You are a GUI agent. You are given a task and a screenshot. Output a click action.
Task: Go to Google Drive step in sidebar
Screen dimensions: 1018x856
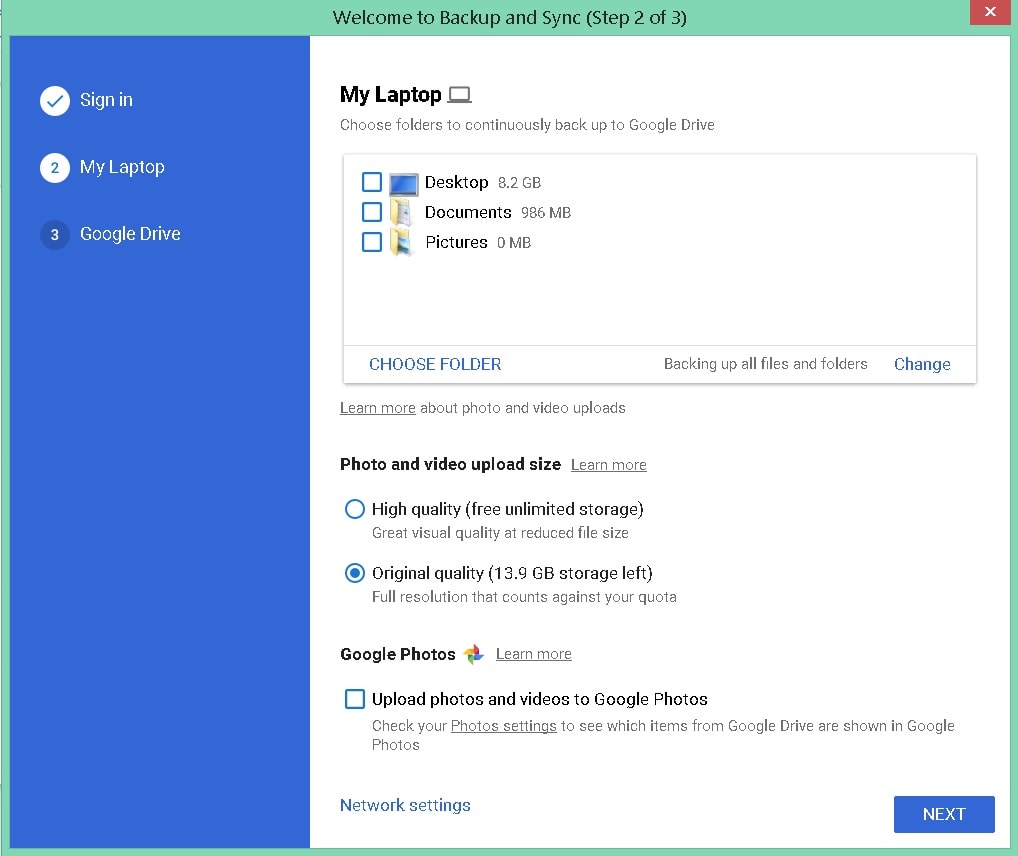click(130, 234)
